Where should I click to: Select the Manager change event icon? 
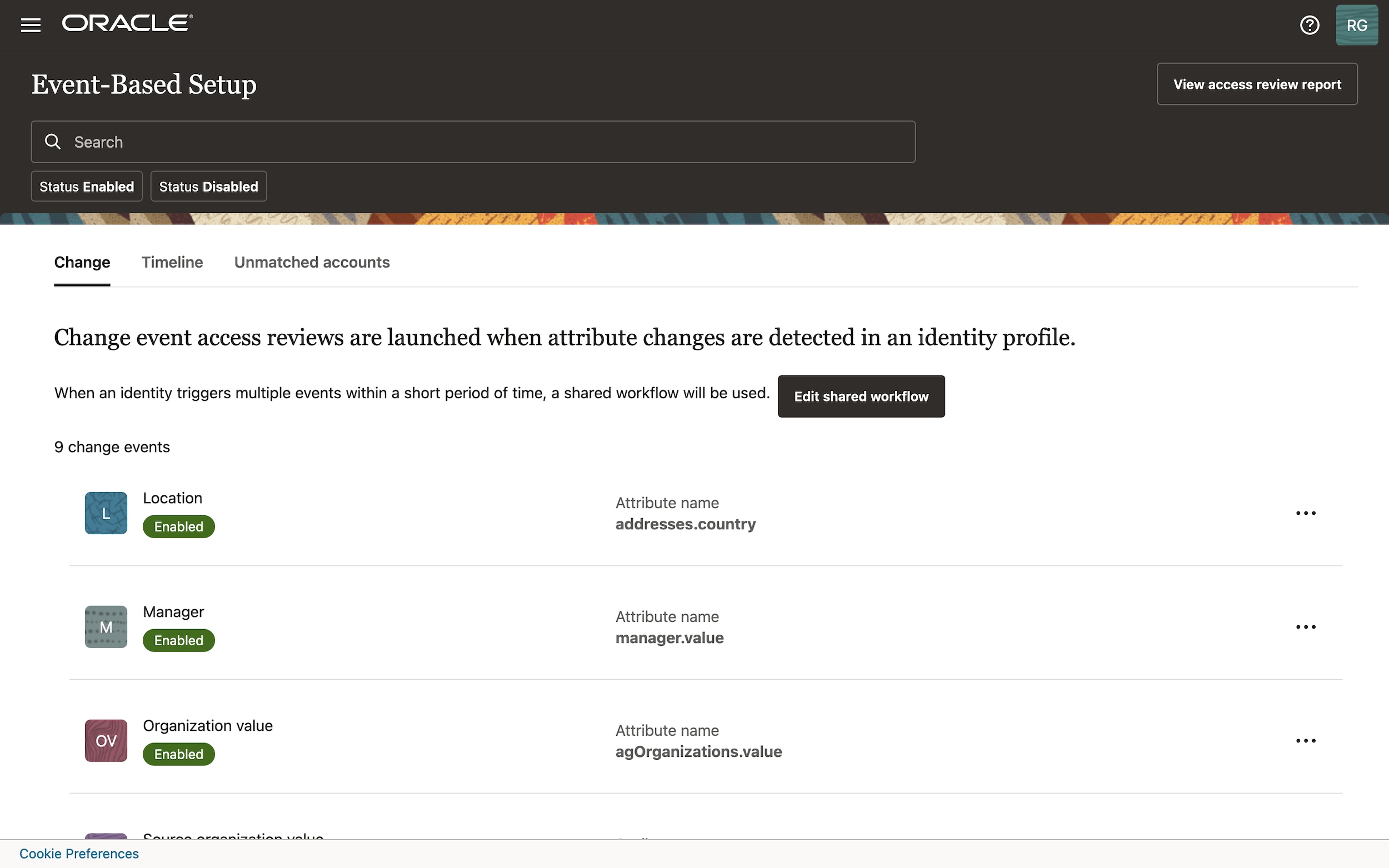pos(106,626)
